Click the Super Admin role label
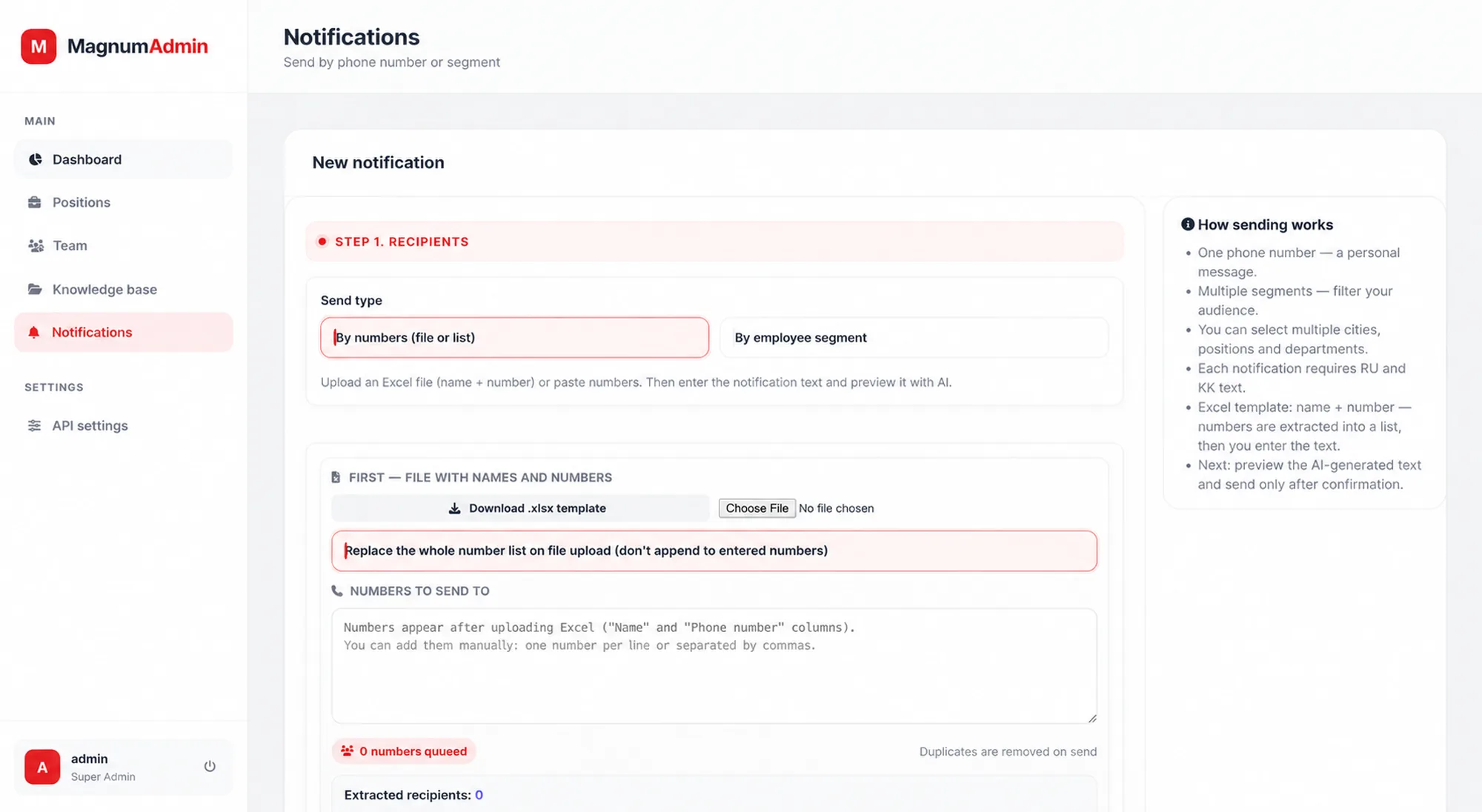The width and height of the screenshot is (1482, 812). [x=103, y=776]
